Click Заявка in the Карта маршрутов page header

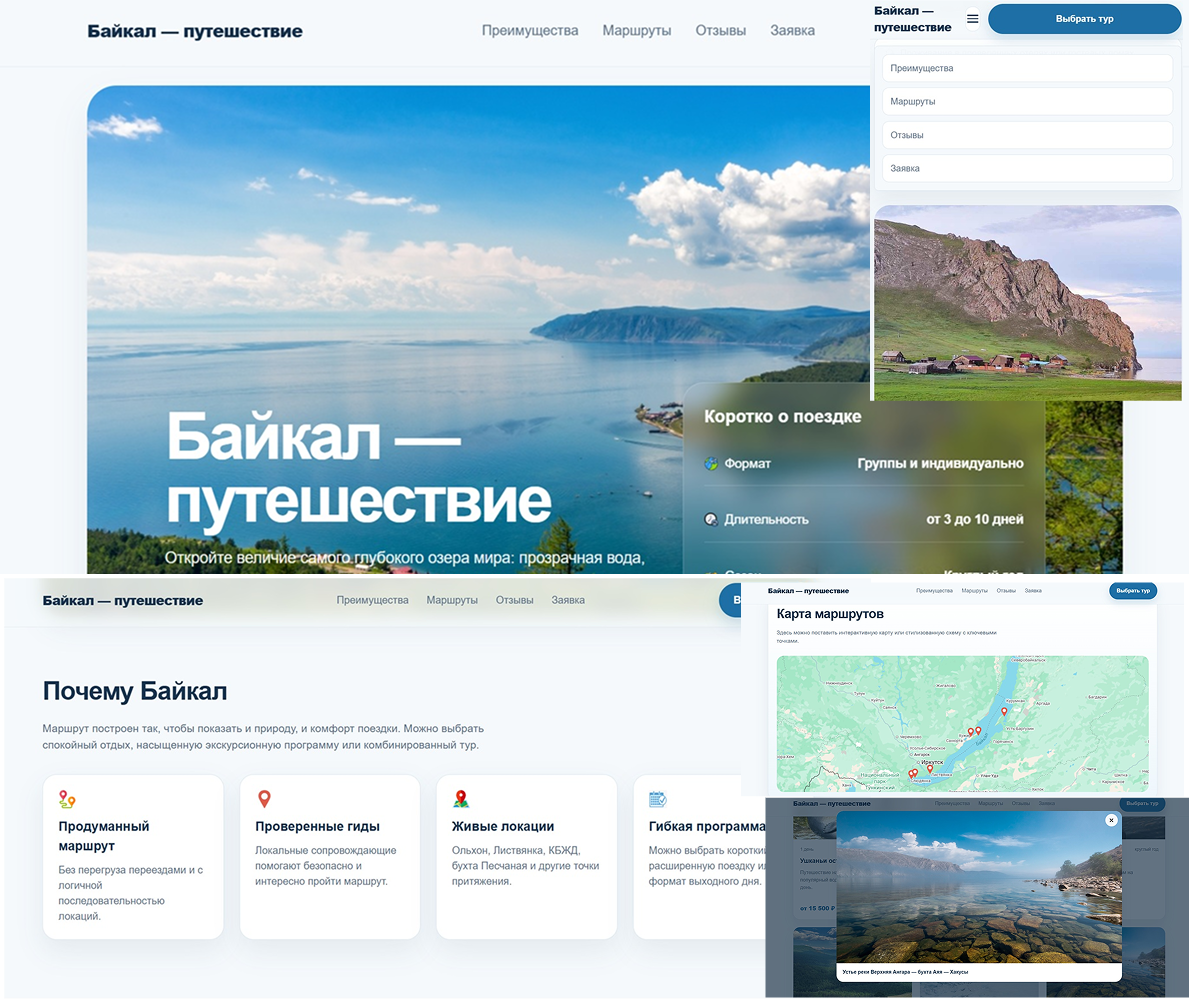pyautogui.click(x=1033, y=590)
